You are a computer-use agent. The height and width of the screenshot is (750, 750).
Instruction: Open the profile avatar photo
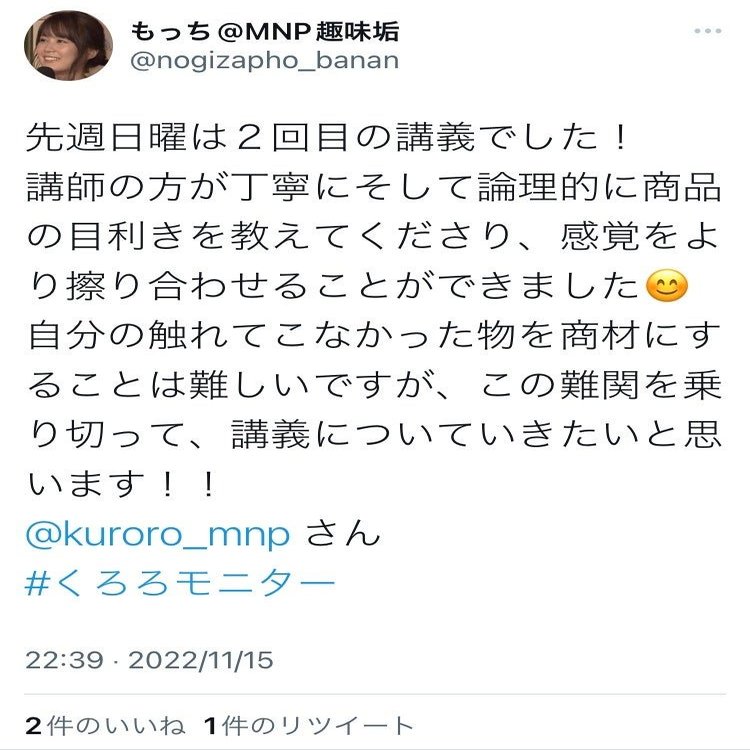[x=68, y=45]
